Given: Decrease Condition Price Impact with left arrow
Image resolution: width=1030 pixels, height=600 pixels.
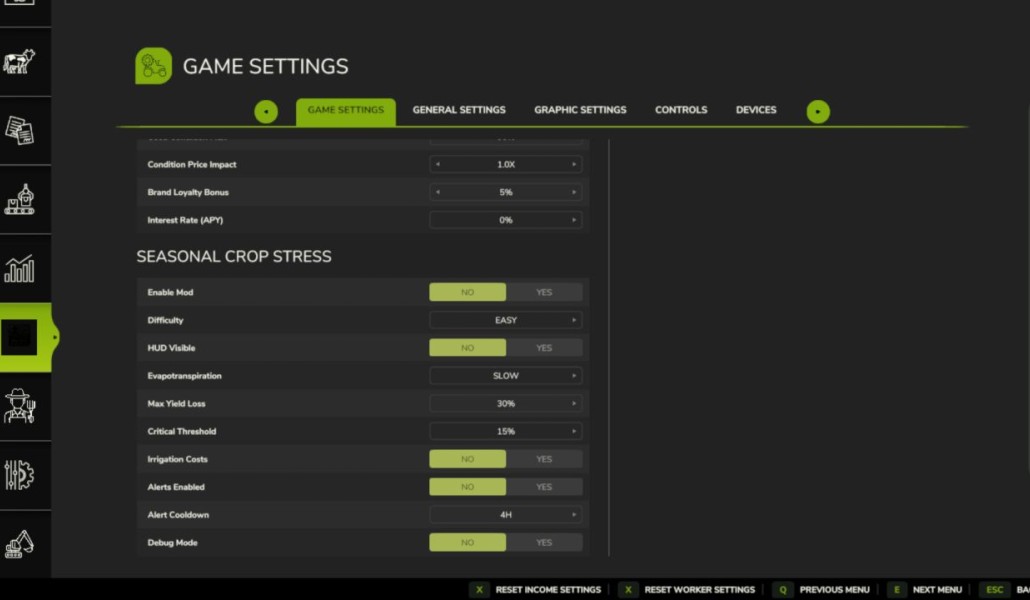Looking at the screenshot, I should pyautogui.click(x=438, y=164).
